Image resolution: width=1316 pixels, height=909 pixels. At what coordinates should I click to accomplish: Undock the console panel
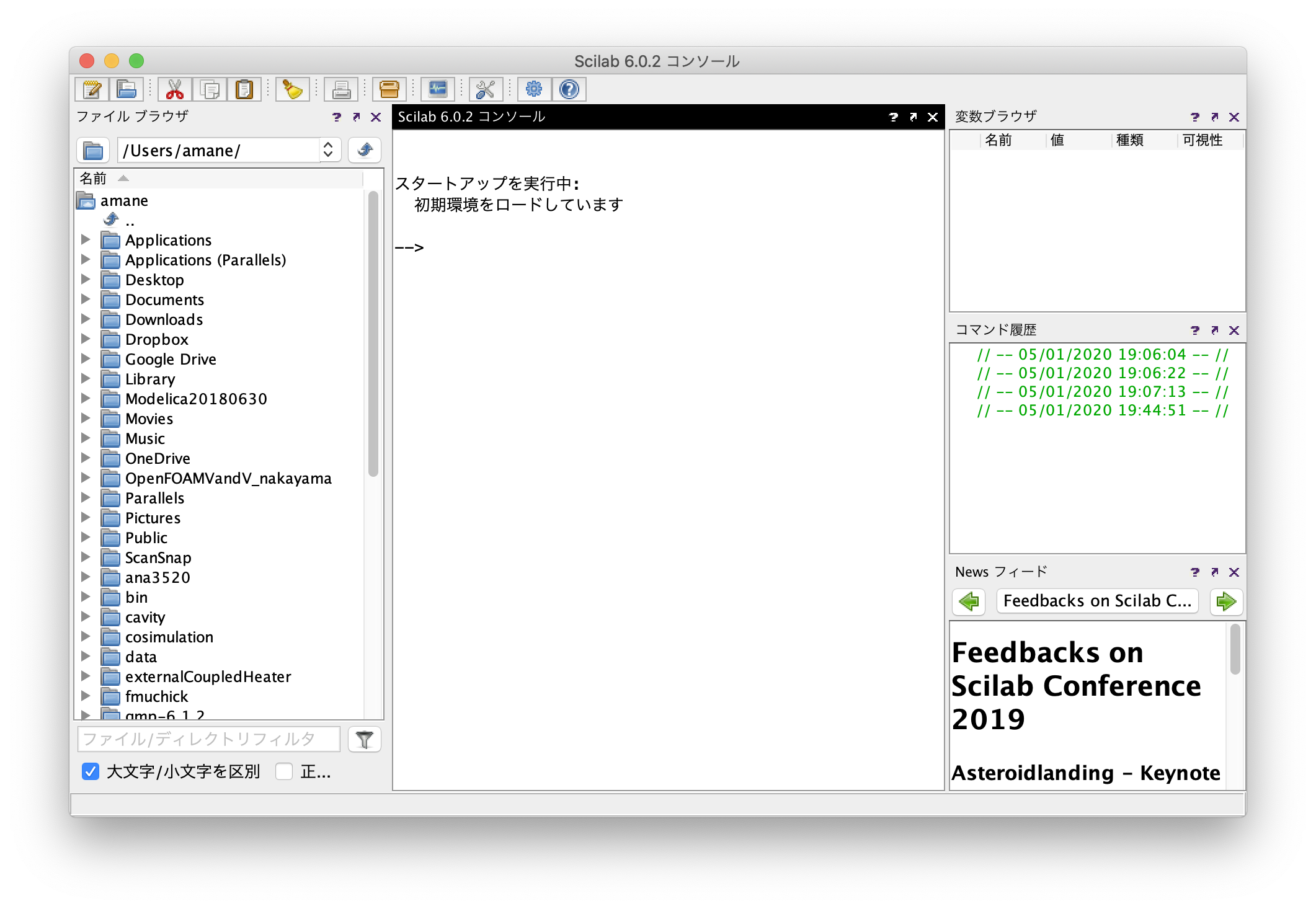point(913,117)
